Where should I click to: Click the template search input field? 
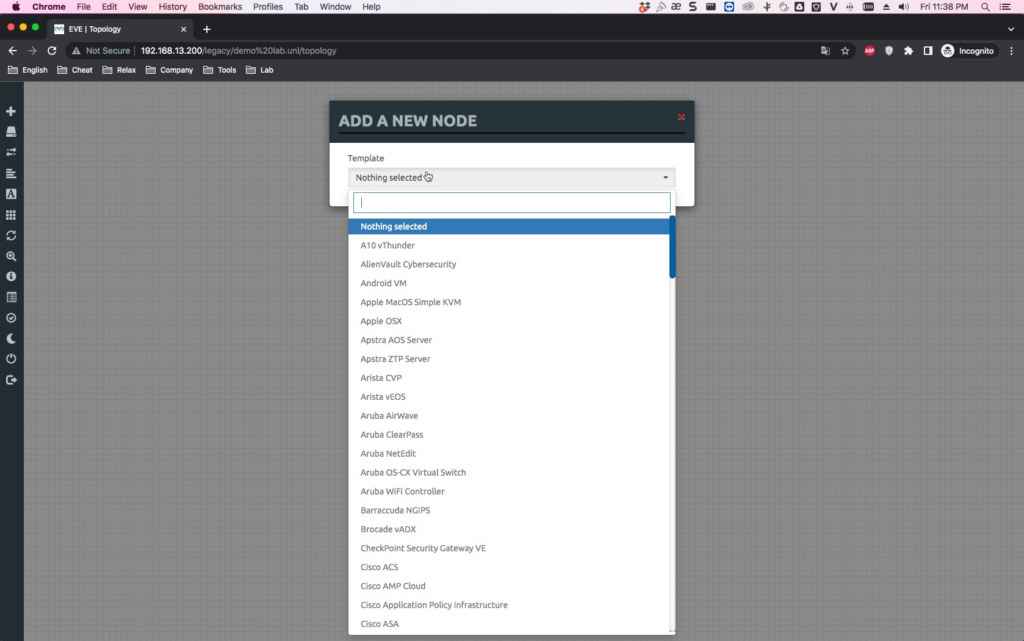pyautogui.click(x=511, y=202)
